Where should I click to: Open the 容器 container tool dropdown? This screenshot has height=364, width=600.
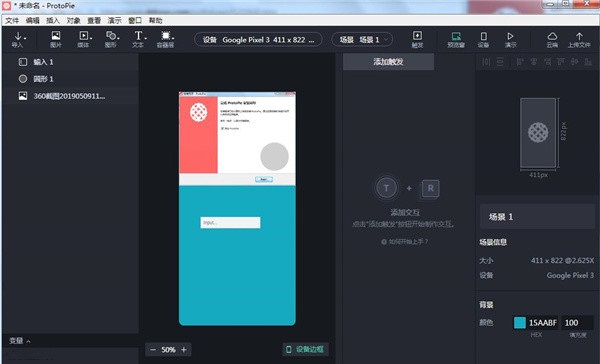coord(166,39)
